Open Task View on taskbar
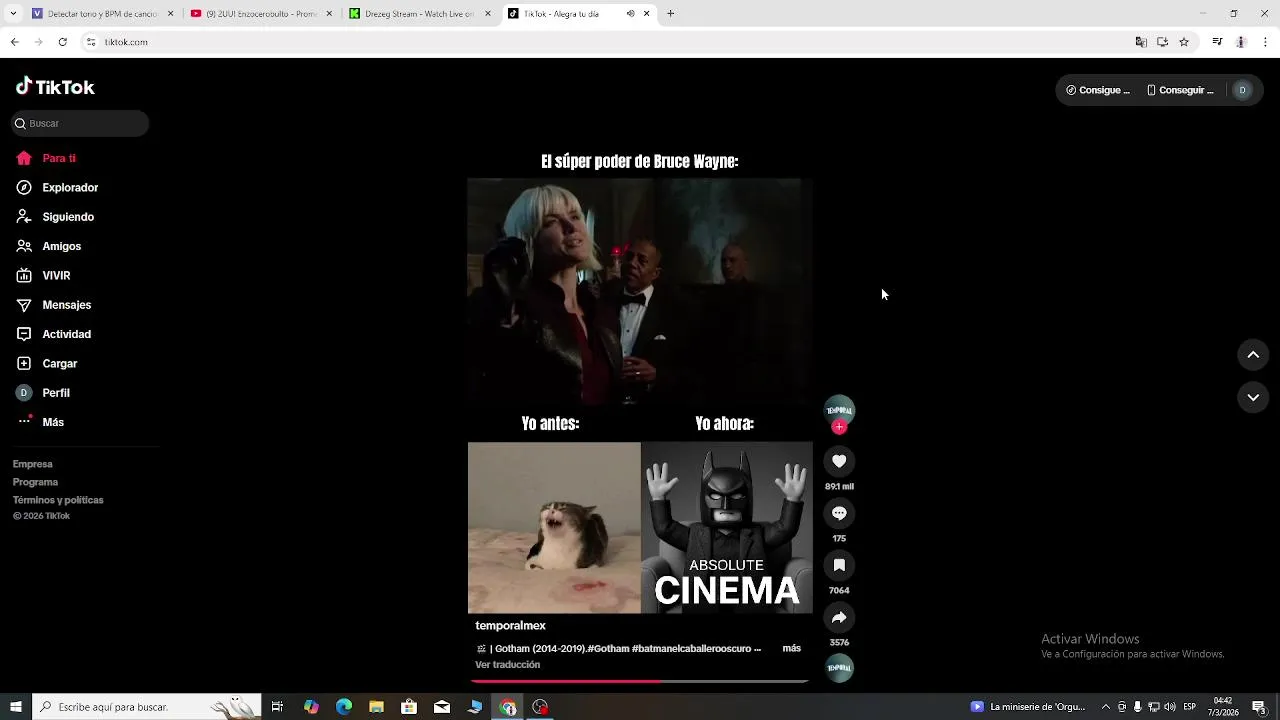 pyautogui.click(x=277, y=707)
